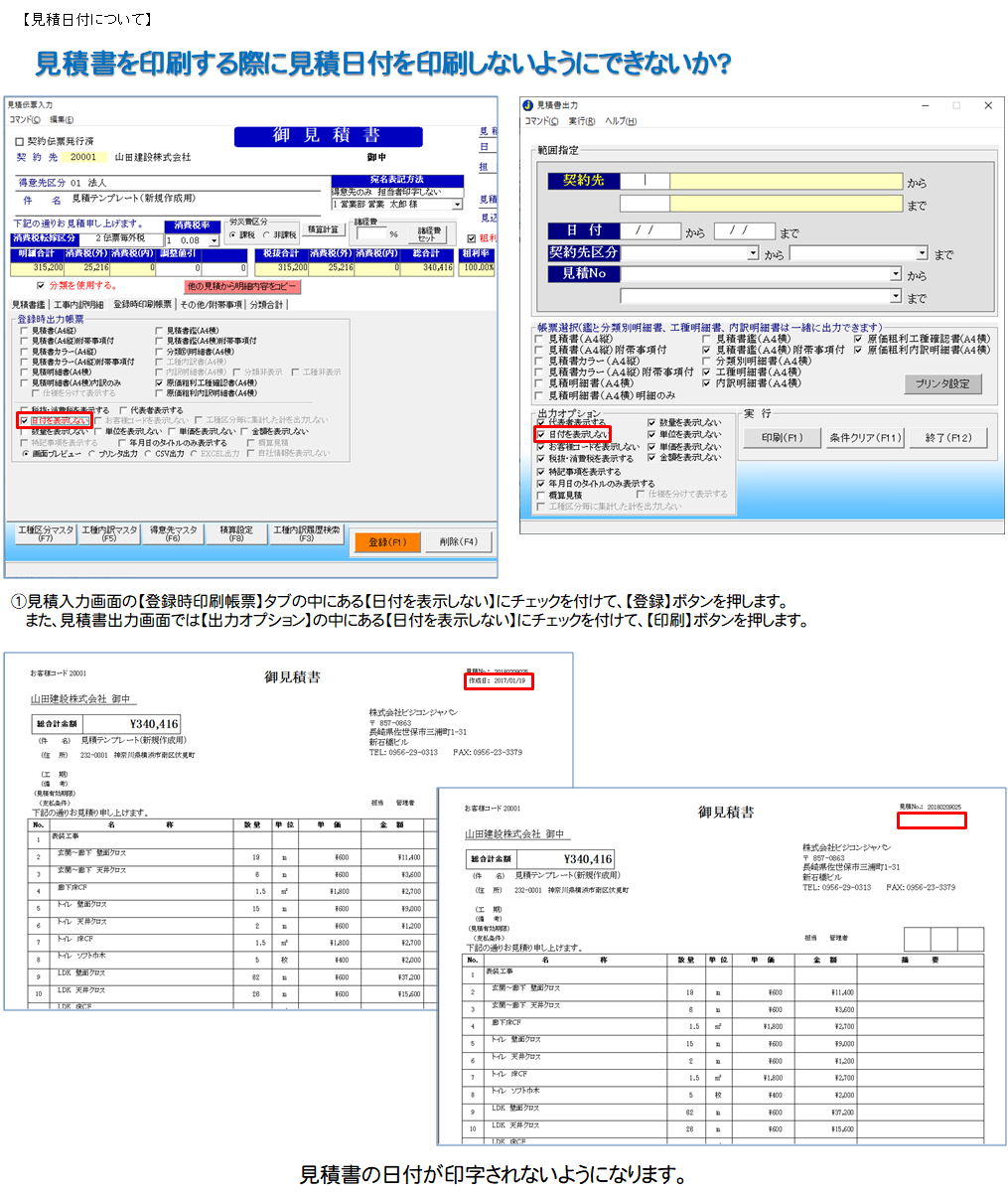The height and width of the screenshot is (1192, 1008).
Task: Click the 印刷(F1) button
Action: pos(783,438)
